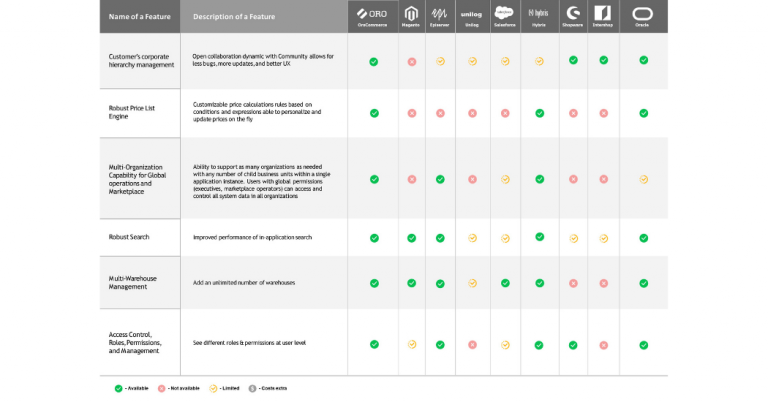The width and height of the screenshot is (768, 402).
Task: Click OroCommerce's green check for Robust Search
Action: point(374,238)
